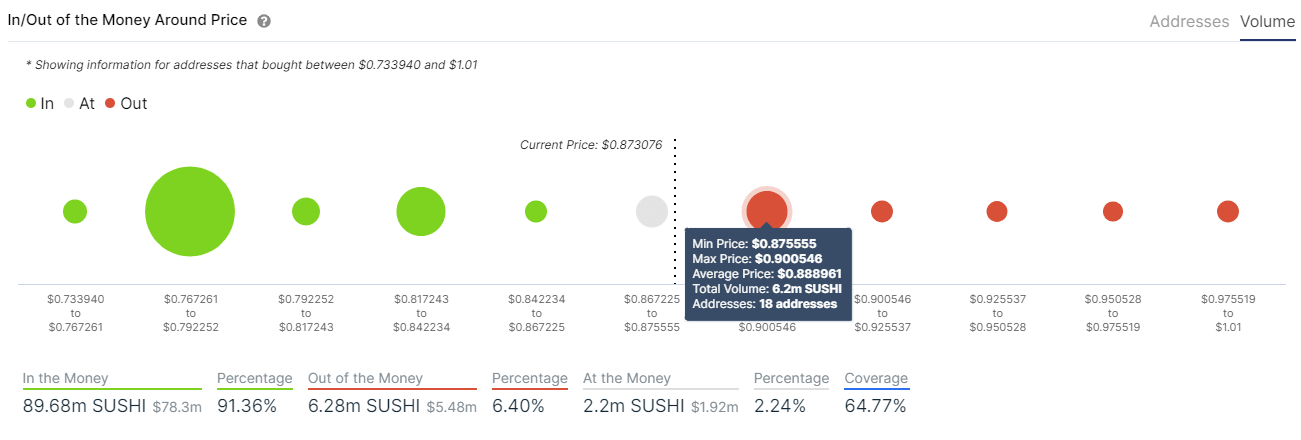Toggle the green In legend item
1301x440 pixels.
click(41, 103)
